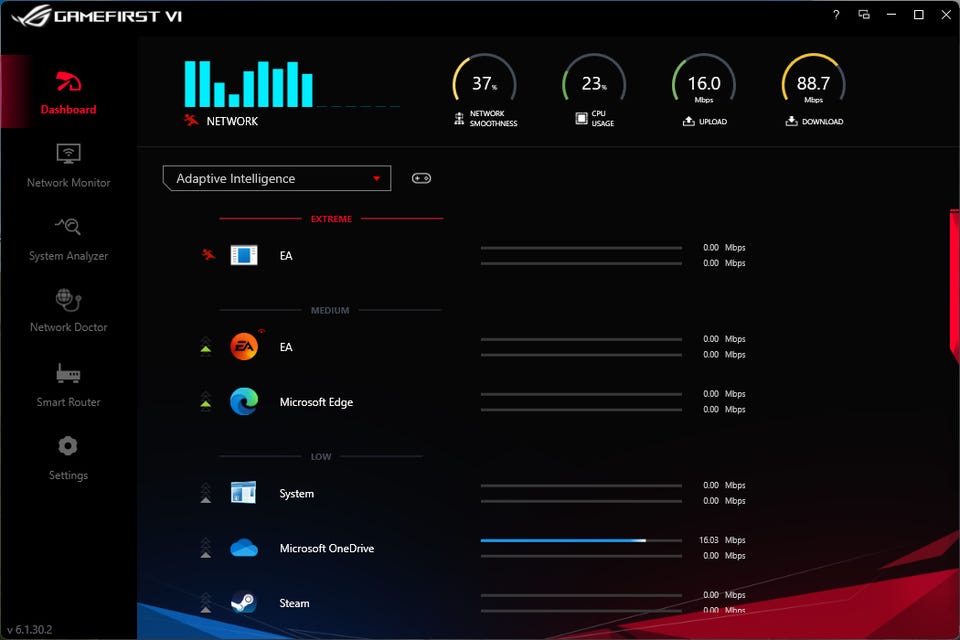Image resolution: width=960 pixels, height=640 pixels.
Task: Click the blue window icon of EA in Extreme
Action: click(x=244, y=255)
